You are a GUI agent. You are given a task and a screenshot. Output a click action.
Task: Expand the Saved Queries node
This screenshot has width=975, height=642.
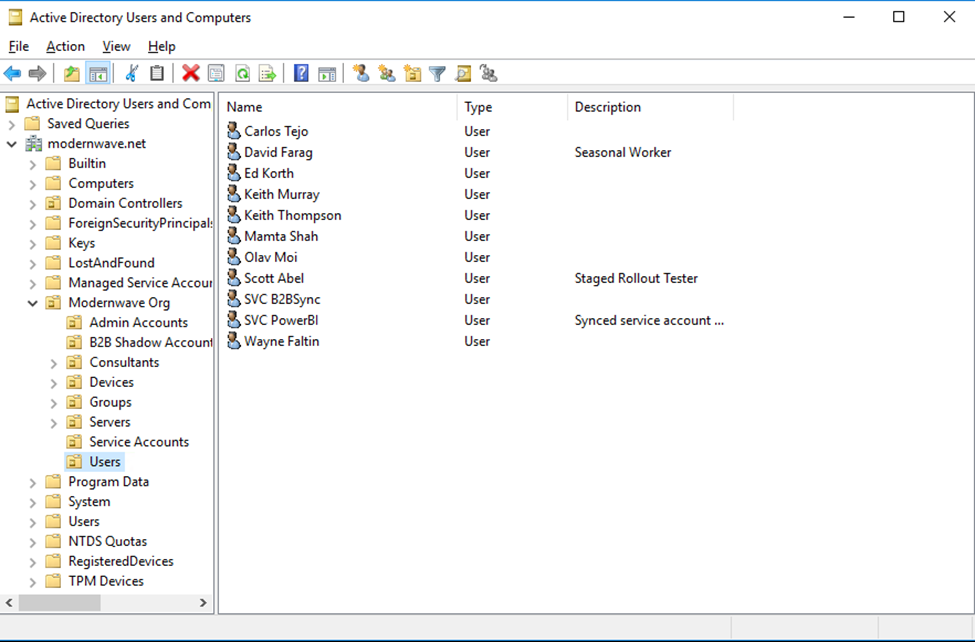point(11,124)
